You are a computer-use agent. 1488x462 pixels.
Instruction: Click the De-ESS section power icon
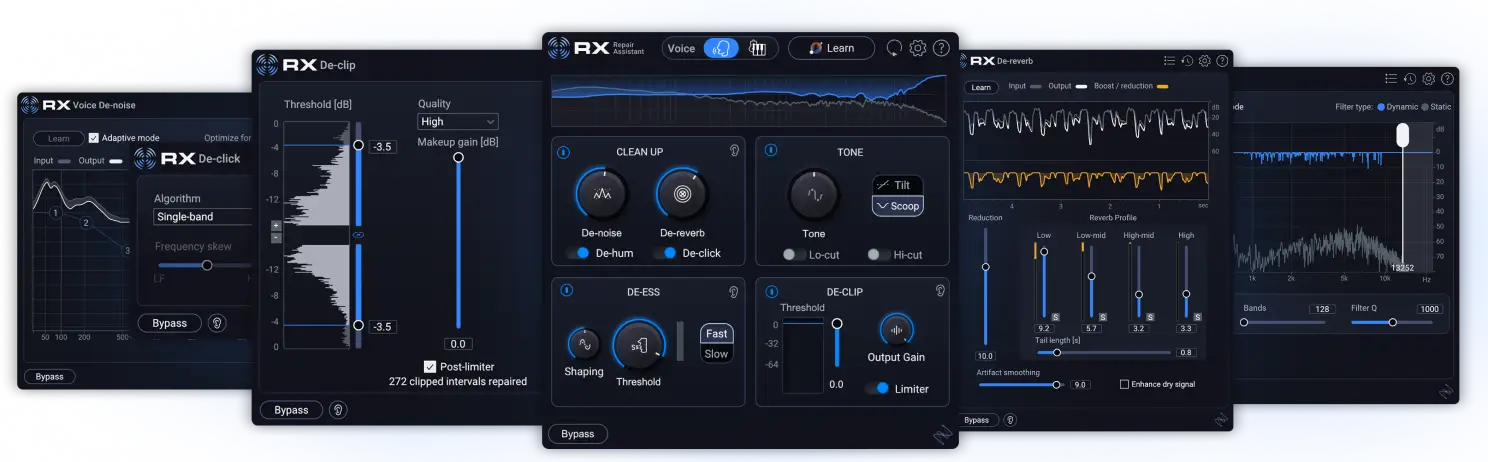pyautogui.click(x=566, y=291)
